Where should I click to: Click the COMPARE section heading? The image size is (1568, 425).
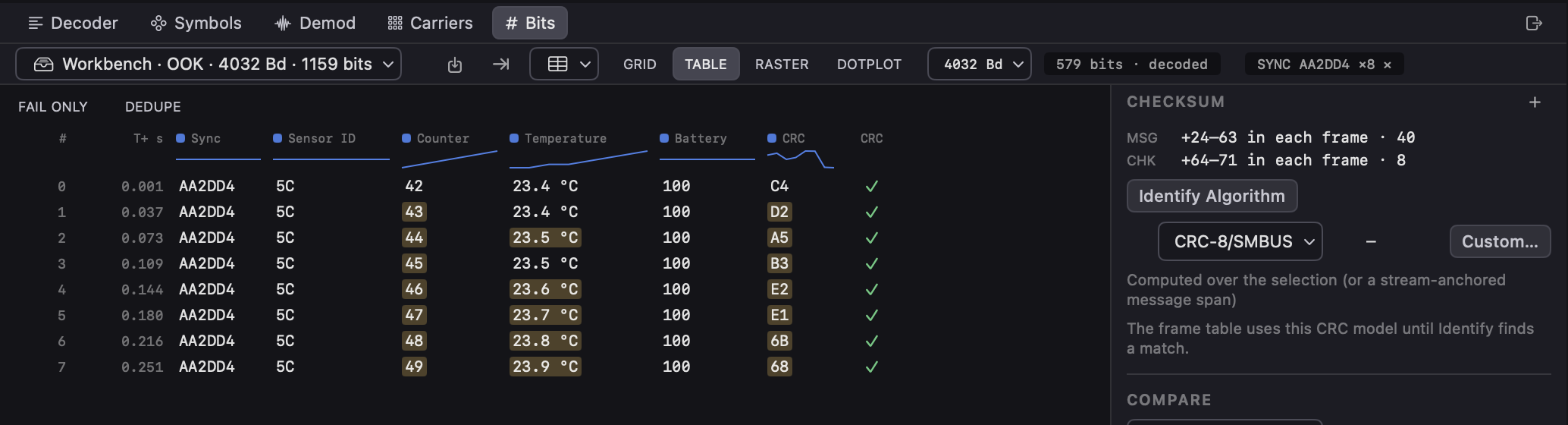1169,400
